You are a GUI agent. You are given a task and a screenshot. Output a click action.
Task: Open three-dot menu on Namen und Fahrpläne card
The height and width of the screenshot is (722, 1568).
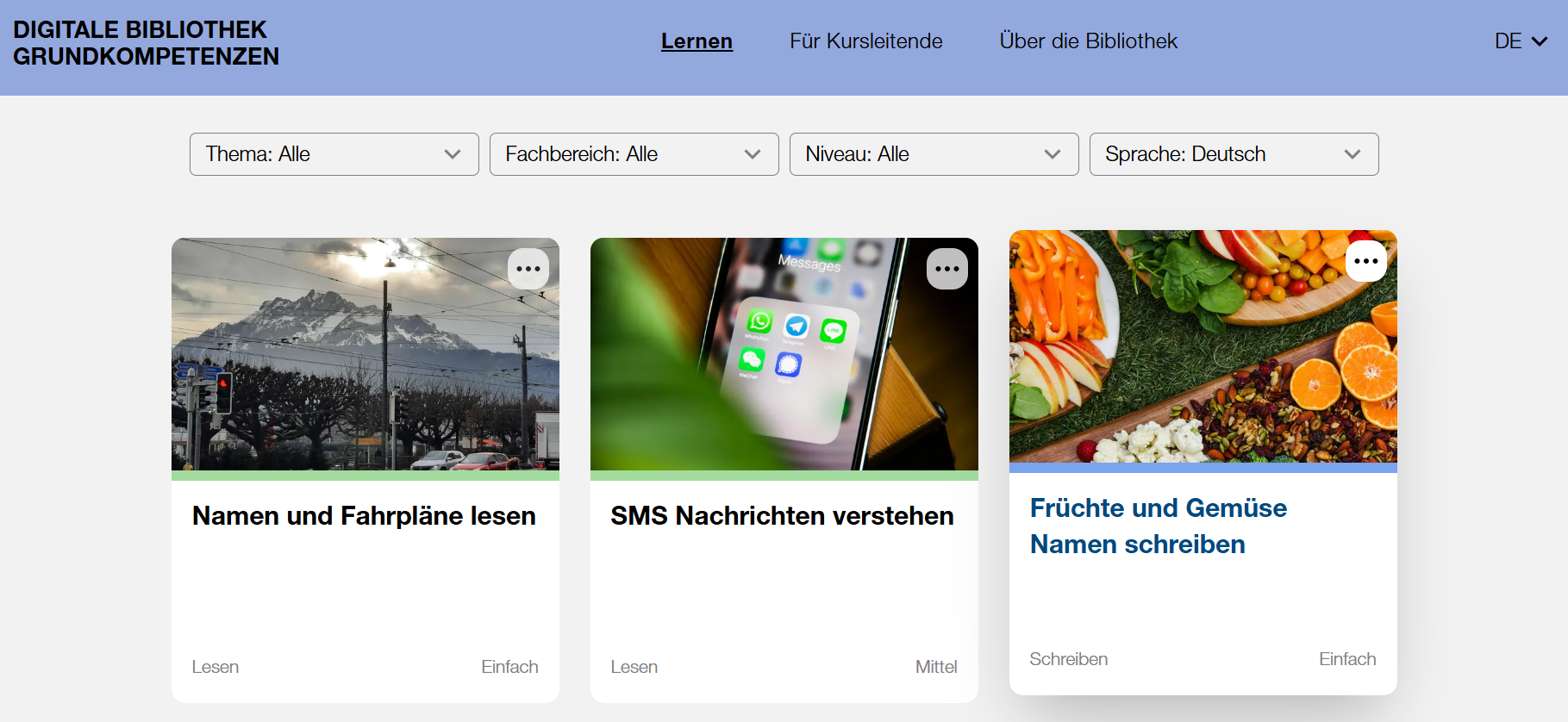528,269
